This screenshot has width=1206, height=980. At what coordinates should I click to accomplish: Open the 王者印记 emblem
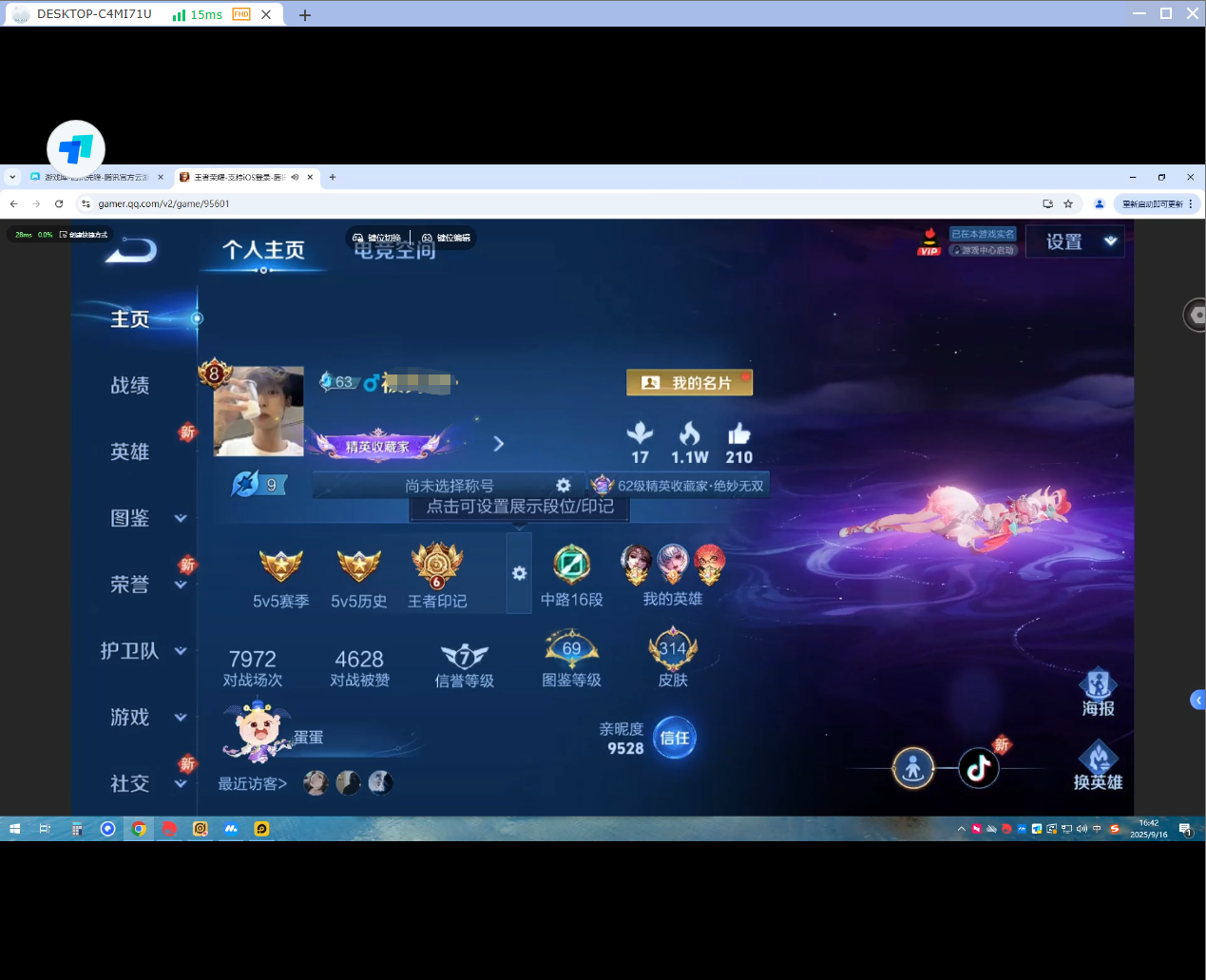(437, 567)
